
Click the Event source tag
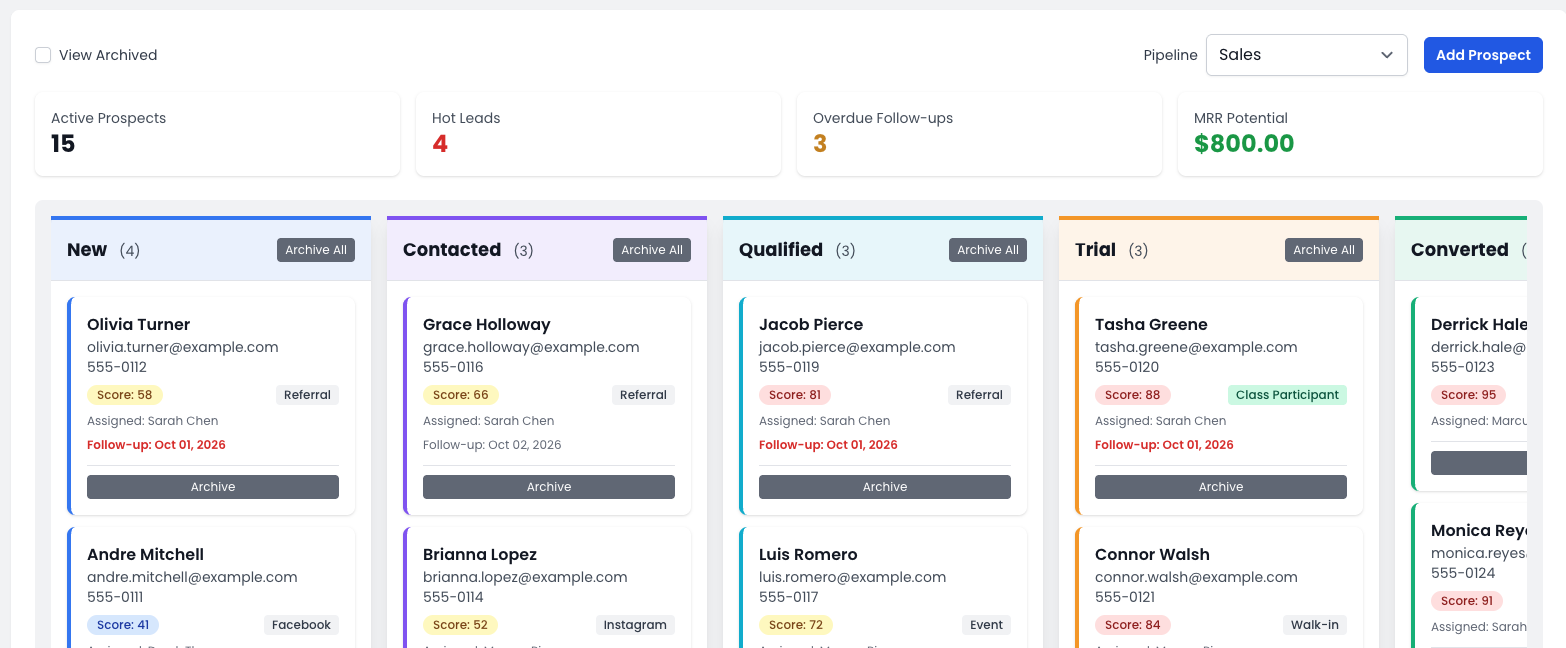(986, 625)
